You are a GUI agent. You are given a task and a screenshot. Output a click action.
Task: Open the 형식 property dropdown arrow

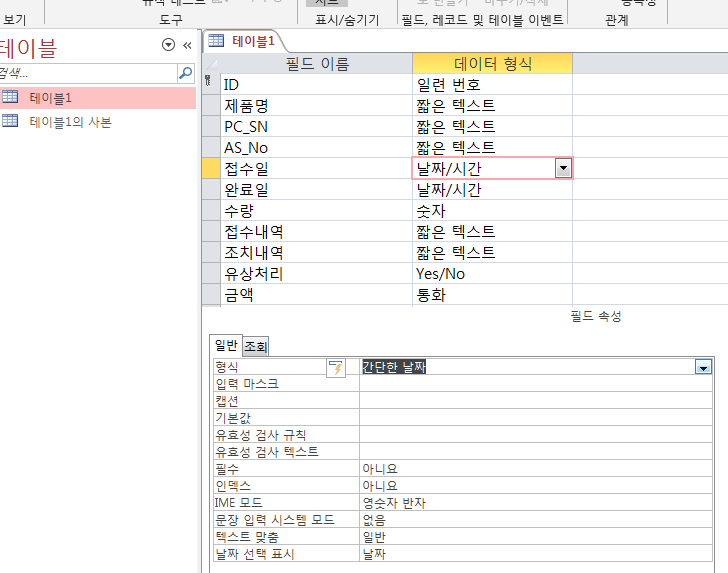click(703, 367)
